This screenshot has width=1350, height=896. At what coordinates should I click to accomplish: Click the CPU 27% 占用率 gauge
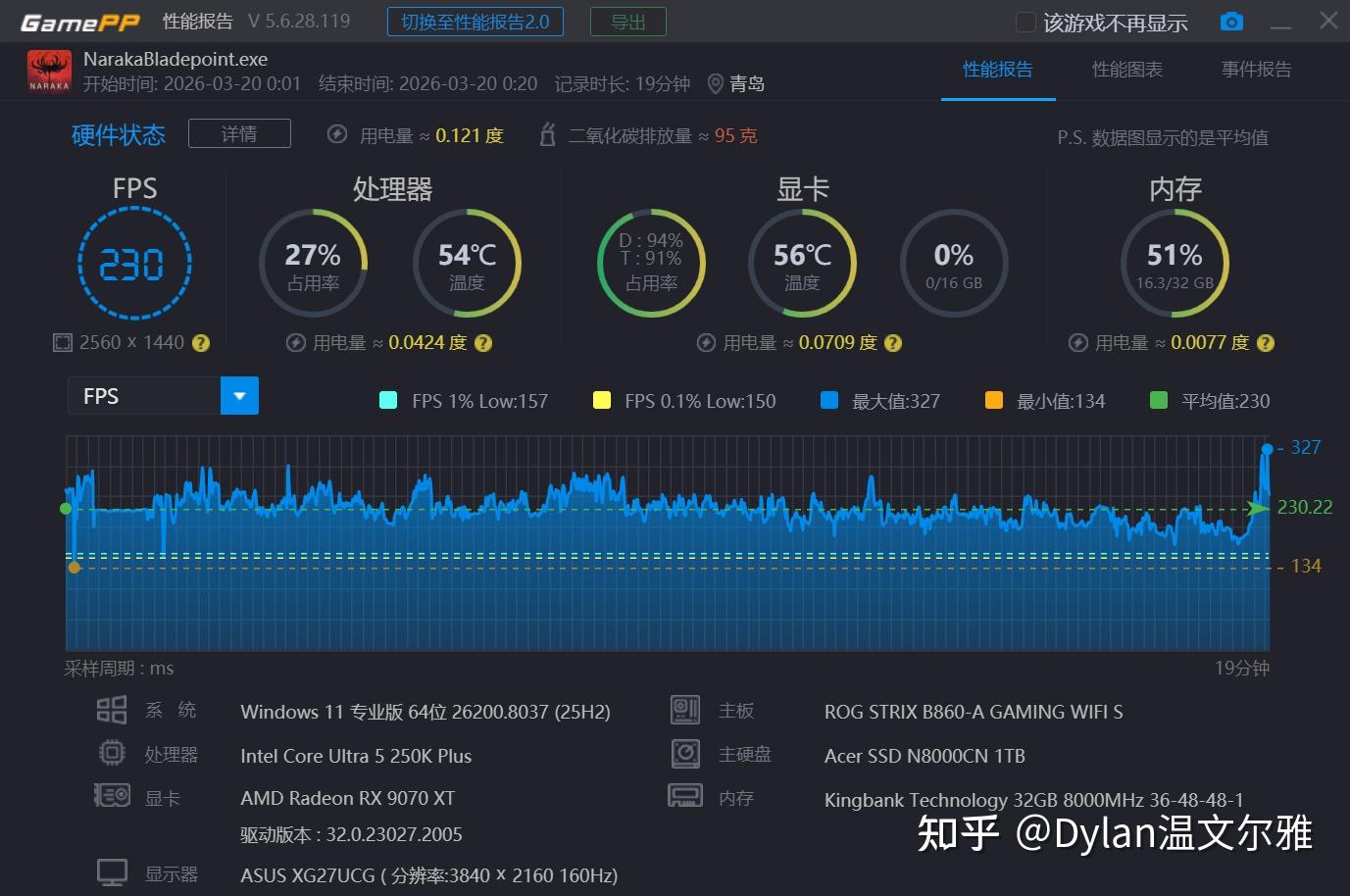[x=313, y=263]
